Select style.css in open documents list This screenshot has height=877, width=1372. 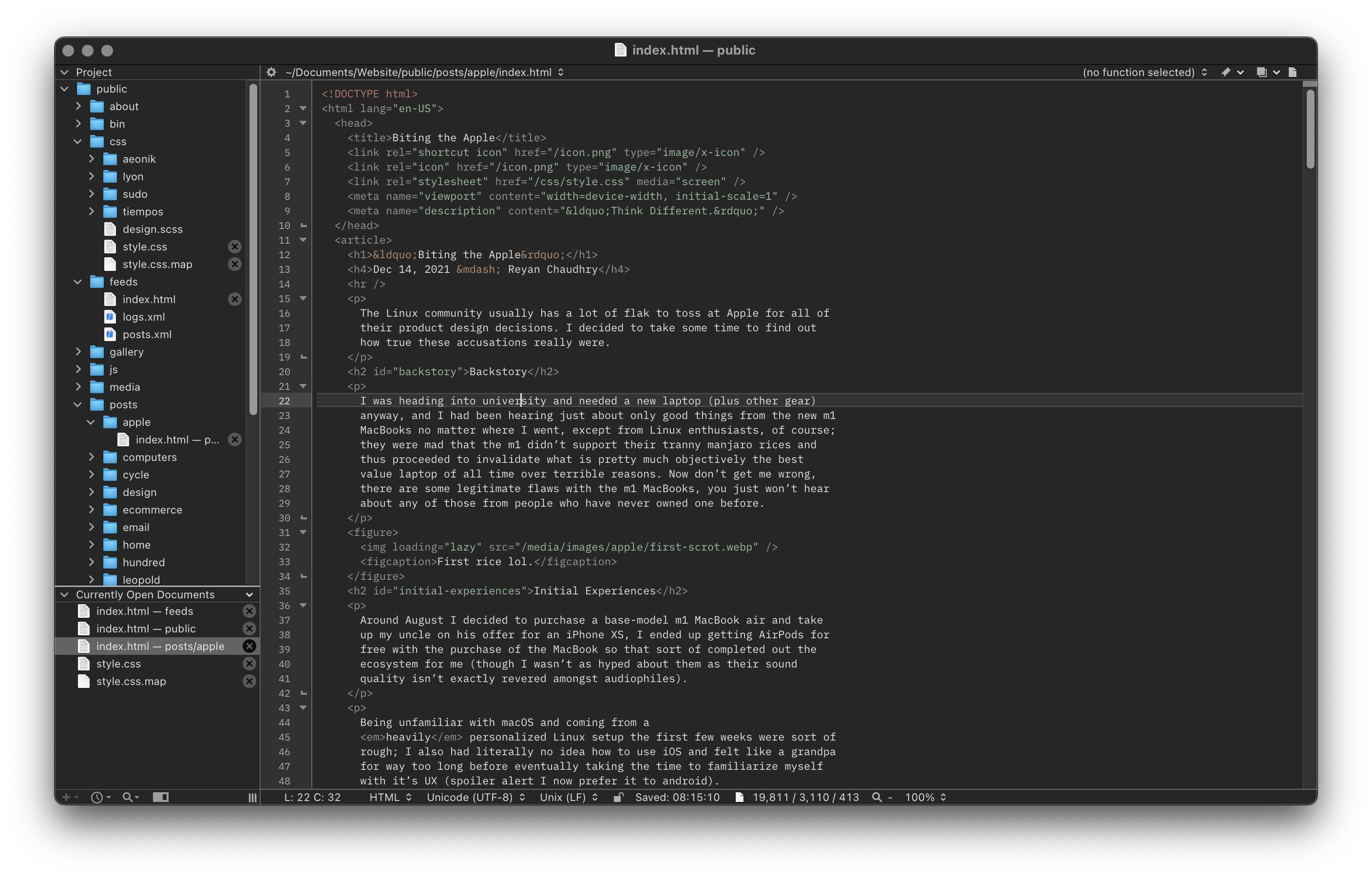[x=118, y=664]
